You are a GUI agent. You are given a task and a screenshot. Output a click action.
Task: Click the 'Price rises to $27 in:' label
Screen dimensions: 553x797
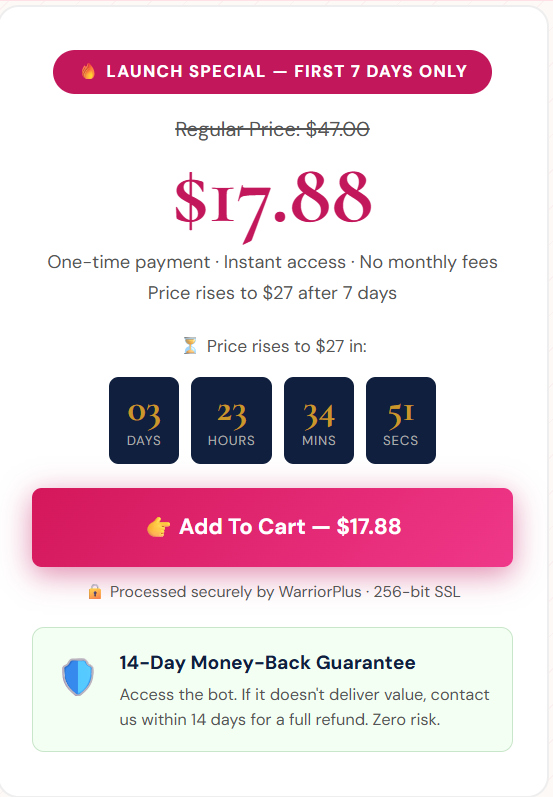(287, 346)
